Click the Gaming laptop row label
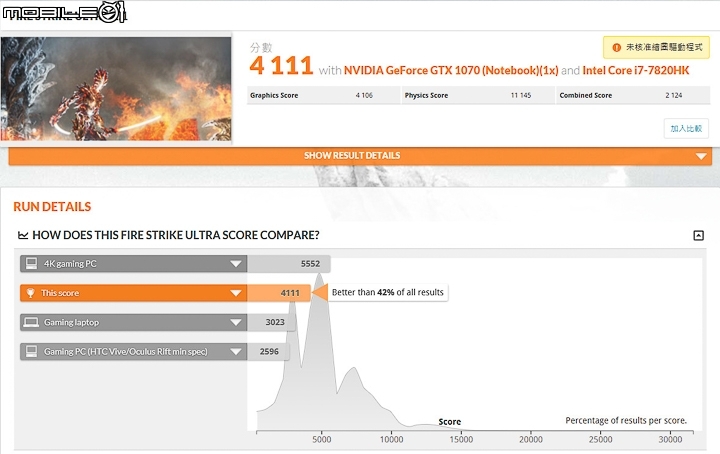This screenshot has width=720, height=454. click(x=72, y=323)
